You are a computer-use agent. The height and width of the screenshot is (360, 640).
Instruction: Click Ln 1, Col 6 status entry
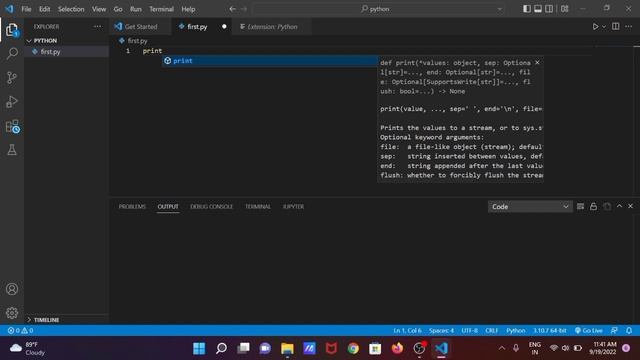coord(407,330)
